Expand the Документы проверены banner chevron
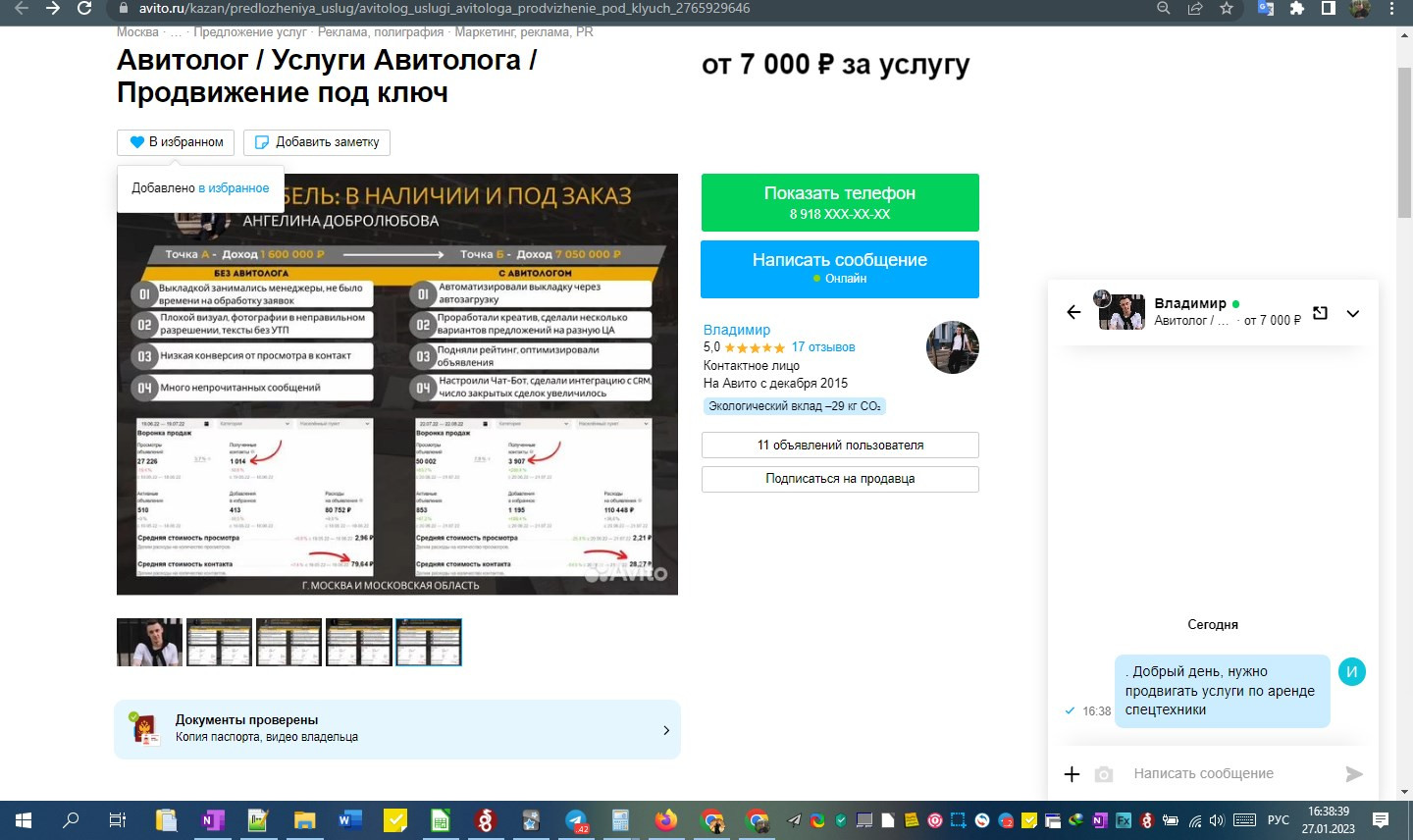Screen dimensions: 1413x840 [666, 730]
